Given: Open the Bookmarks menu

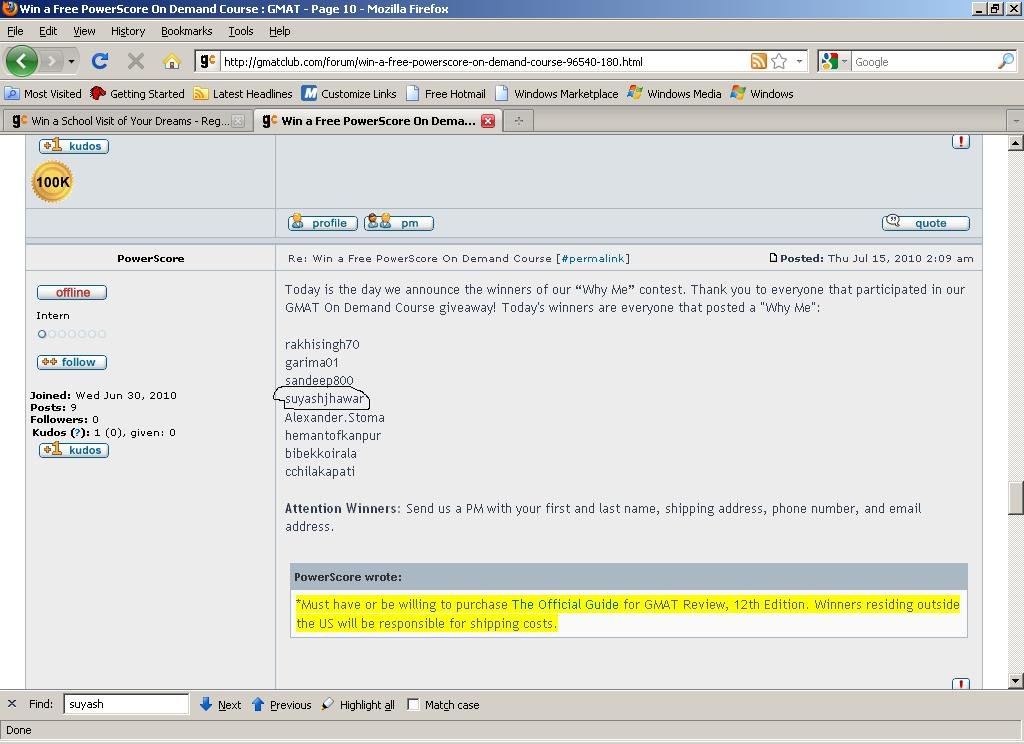Looking at the screenshot, I should (186, 31).
